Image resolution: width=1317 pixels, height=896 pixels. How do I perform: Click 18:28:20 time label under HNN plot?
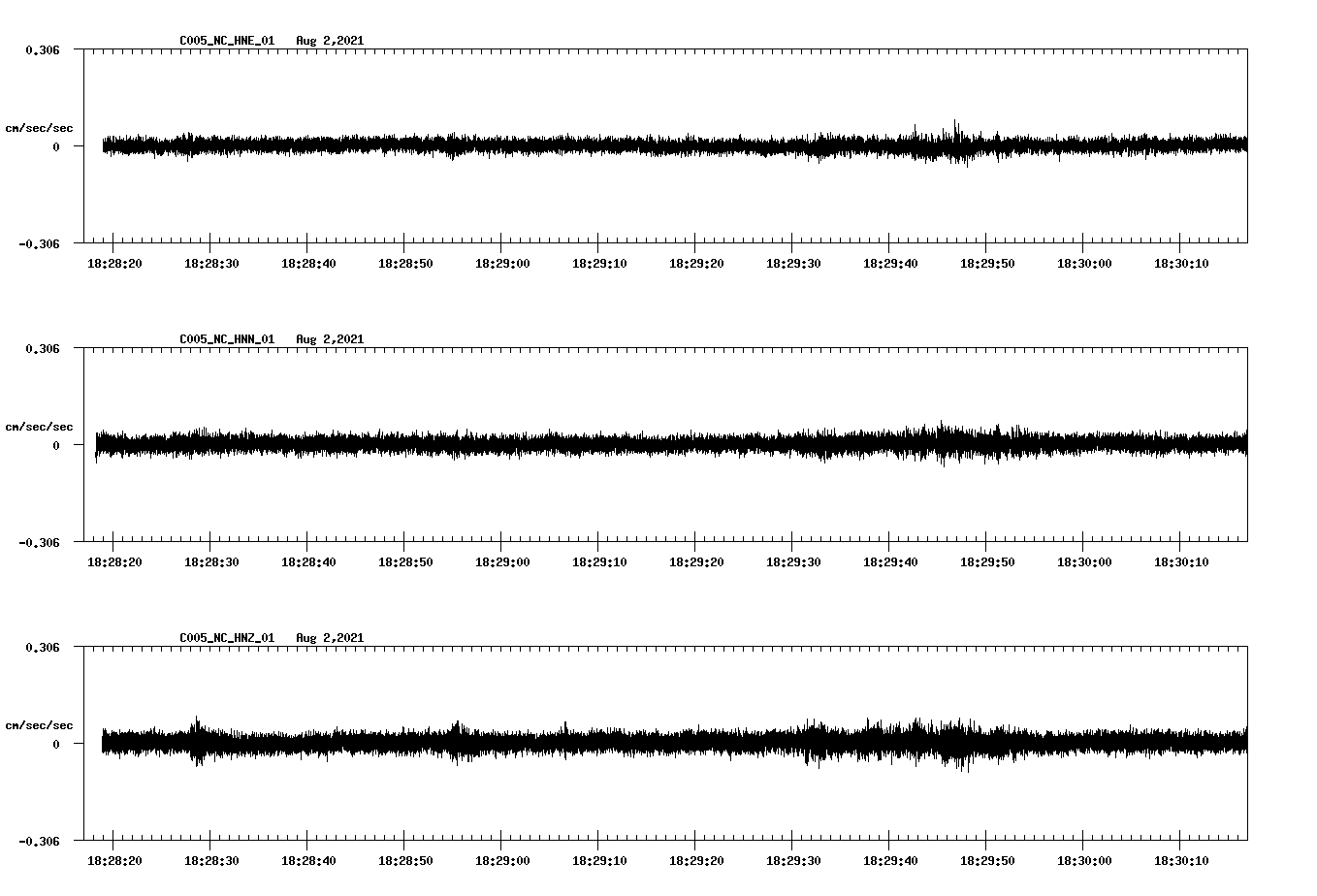click(x=114, y=561)
